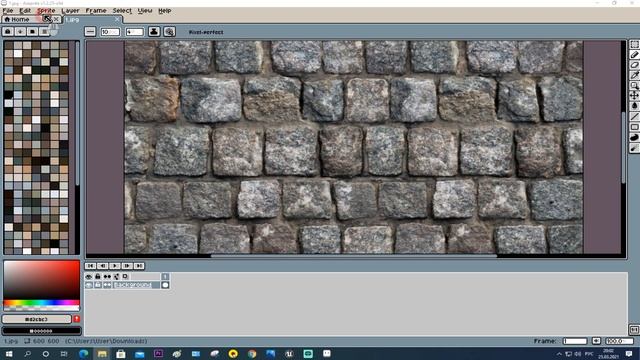Close the Home tab
The width and height of the screenshot is (640, 360).
(x=56, y=19)
